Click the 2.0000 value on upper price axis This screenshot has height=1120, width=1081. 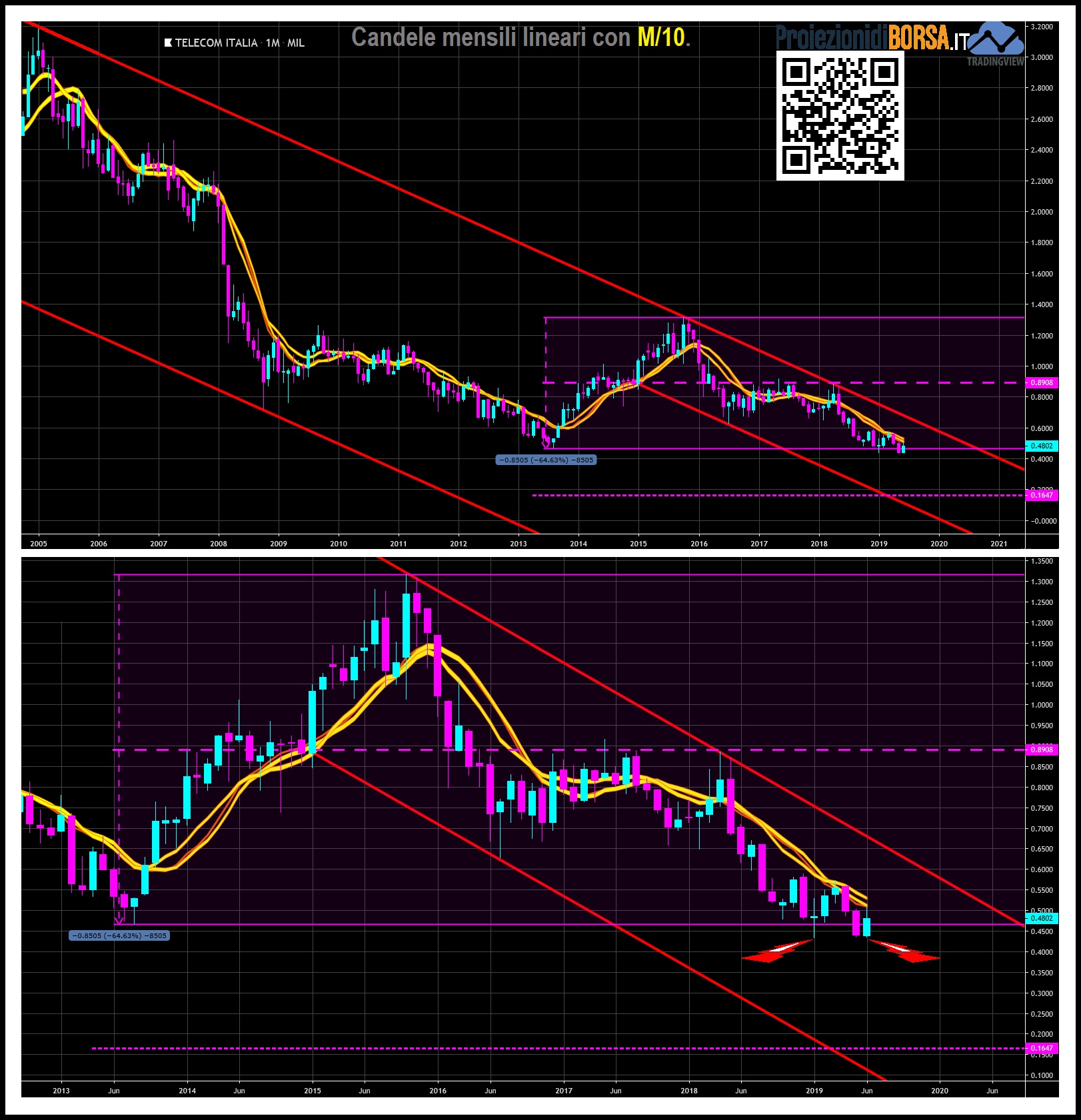[1042, 212]
